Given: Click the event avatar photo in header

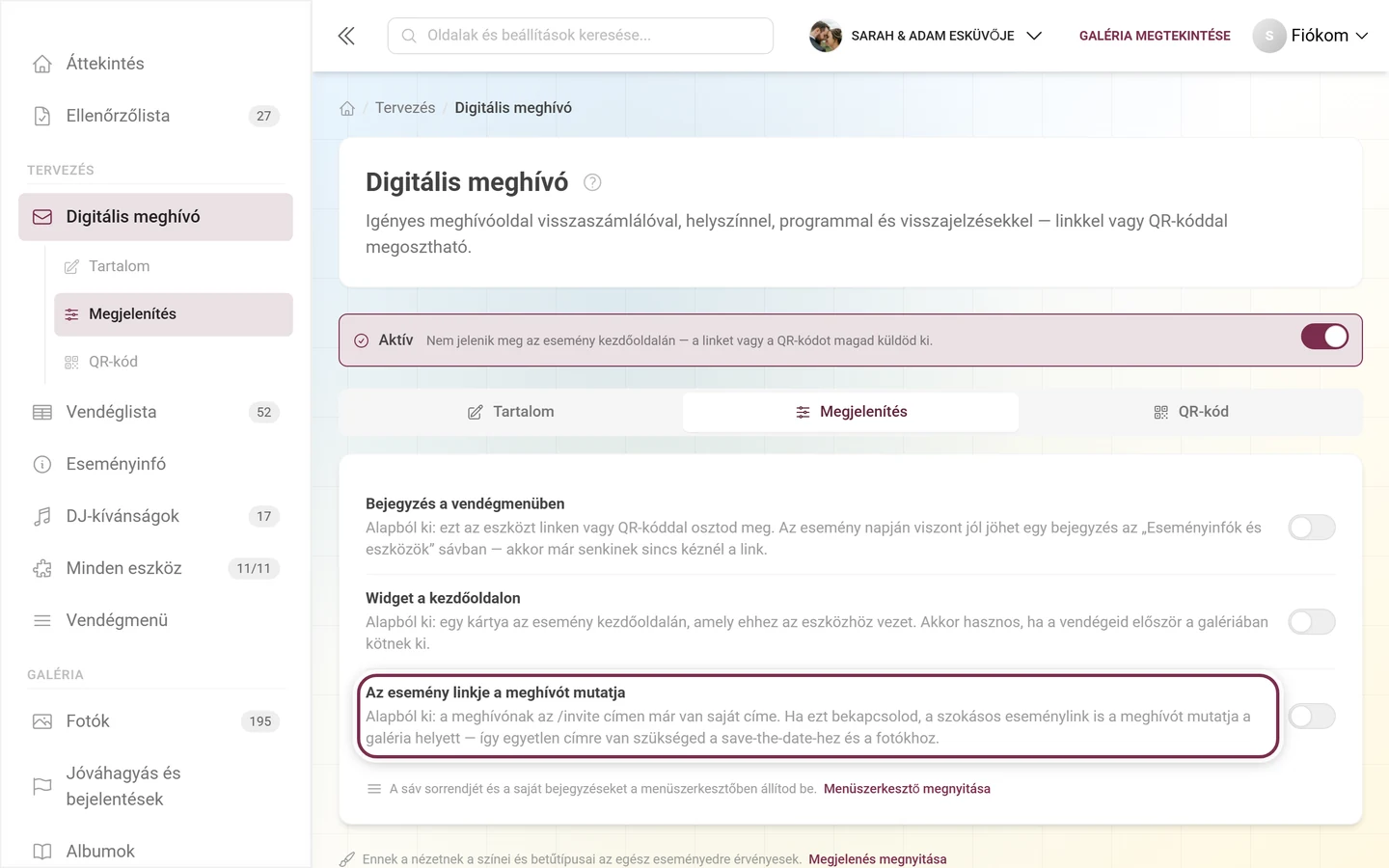Looking at the screenshot, I should coord(826,36).
